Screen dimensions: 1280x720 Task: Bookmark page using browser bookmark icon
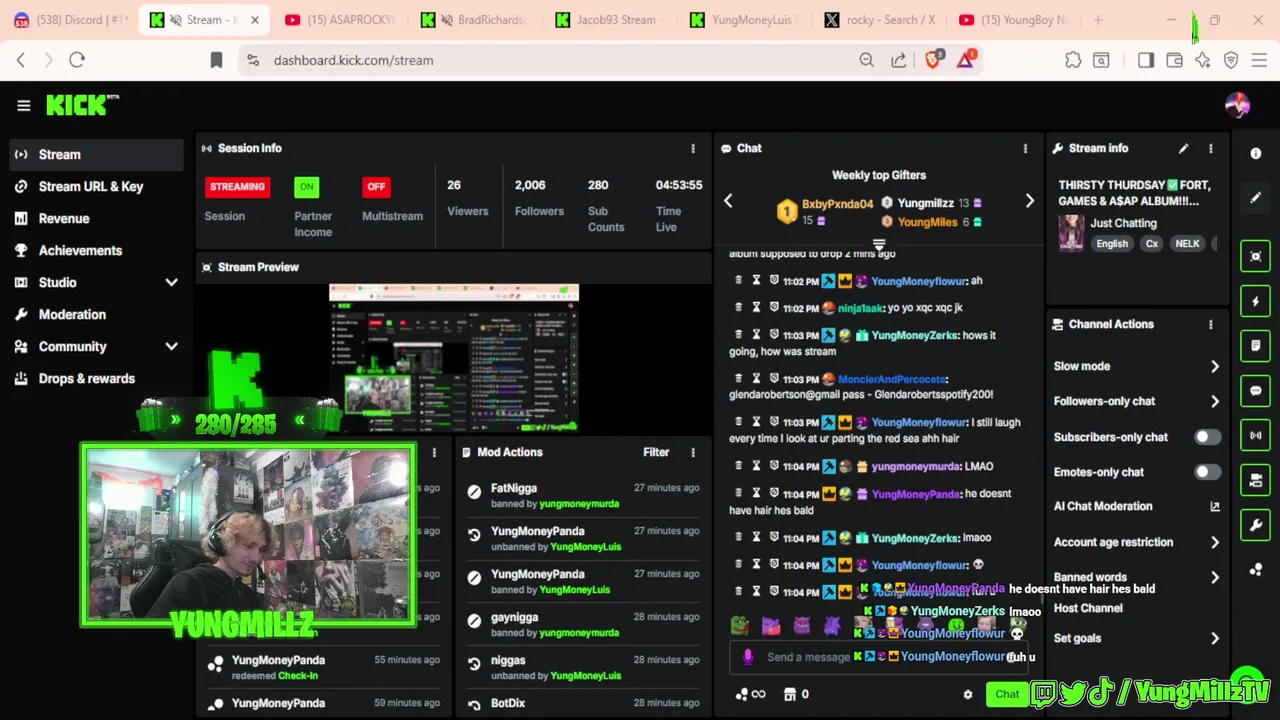click(216, 60)
